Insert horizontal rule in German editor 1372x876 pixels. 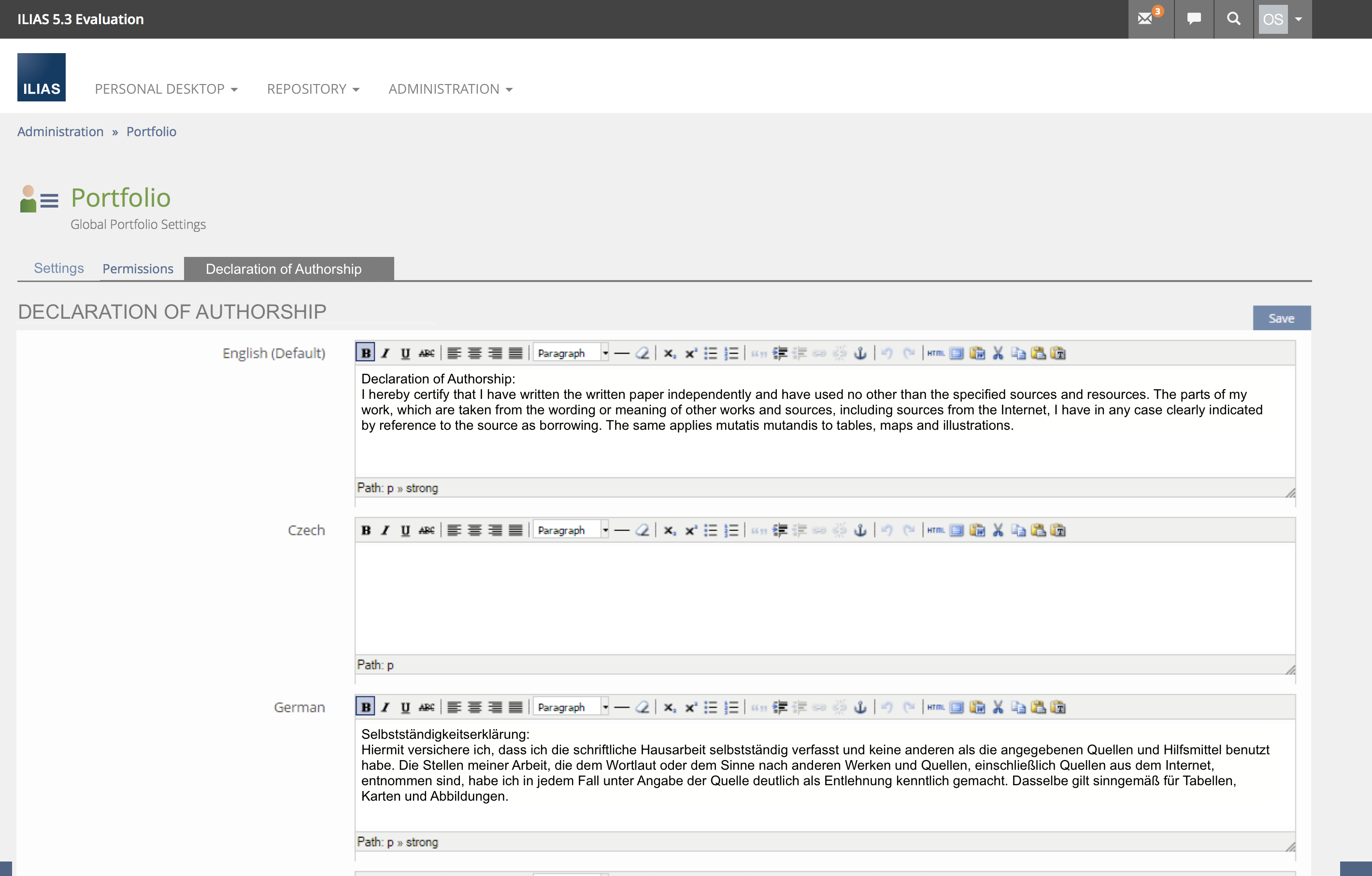point(622,707)
